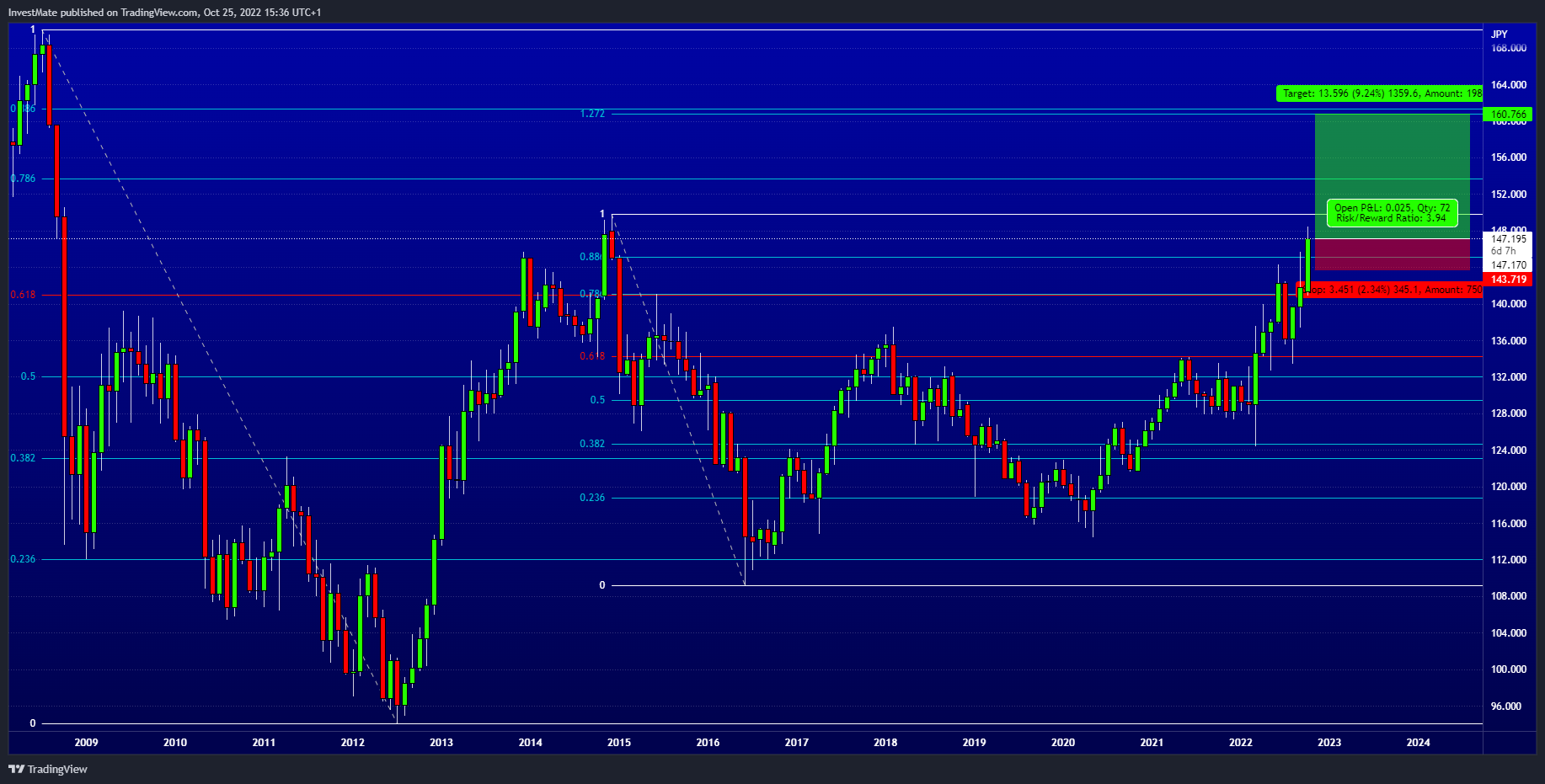This screenshot has width=1545, height=784.
Task: Click the 147.170 price label on the axis
Action: click(x=1509, y=265)
